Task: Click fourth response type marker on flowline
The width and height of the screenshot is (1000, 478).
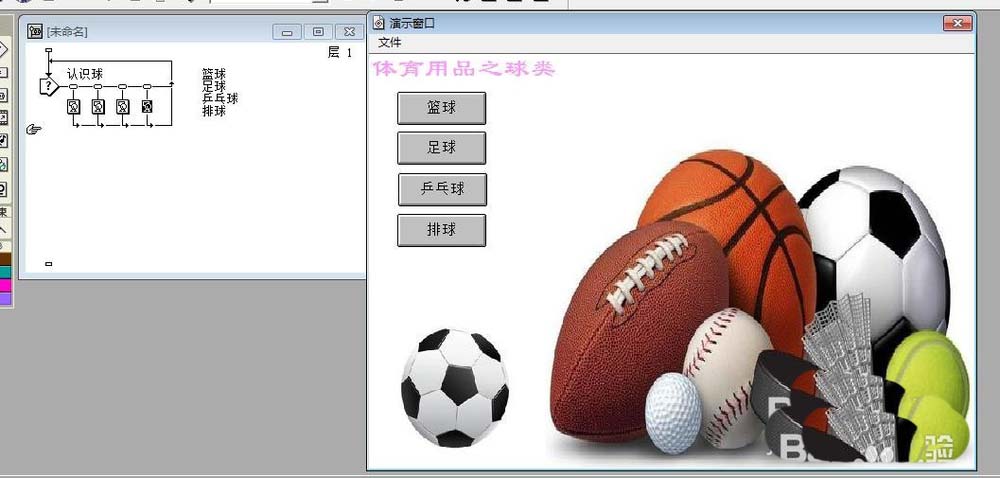Action: pos(147,86)
